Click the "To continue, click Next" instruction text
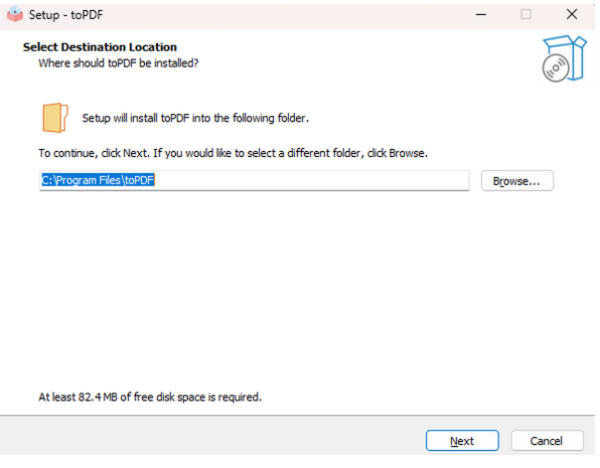The height and width of the screenshot is (468, 600). (233, 153)
